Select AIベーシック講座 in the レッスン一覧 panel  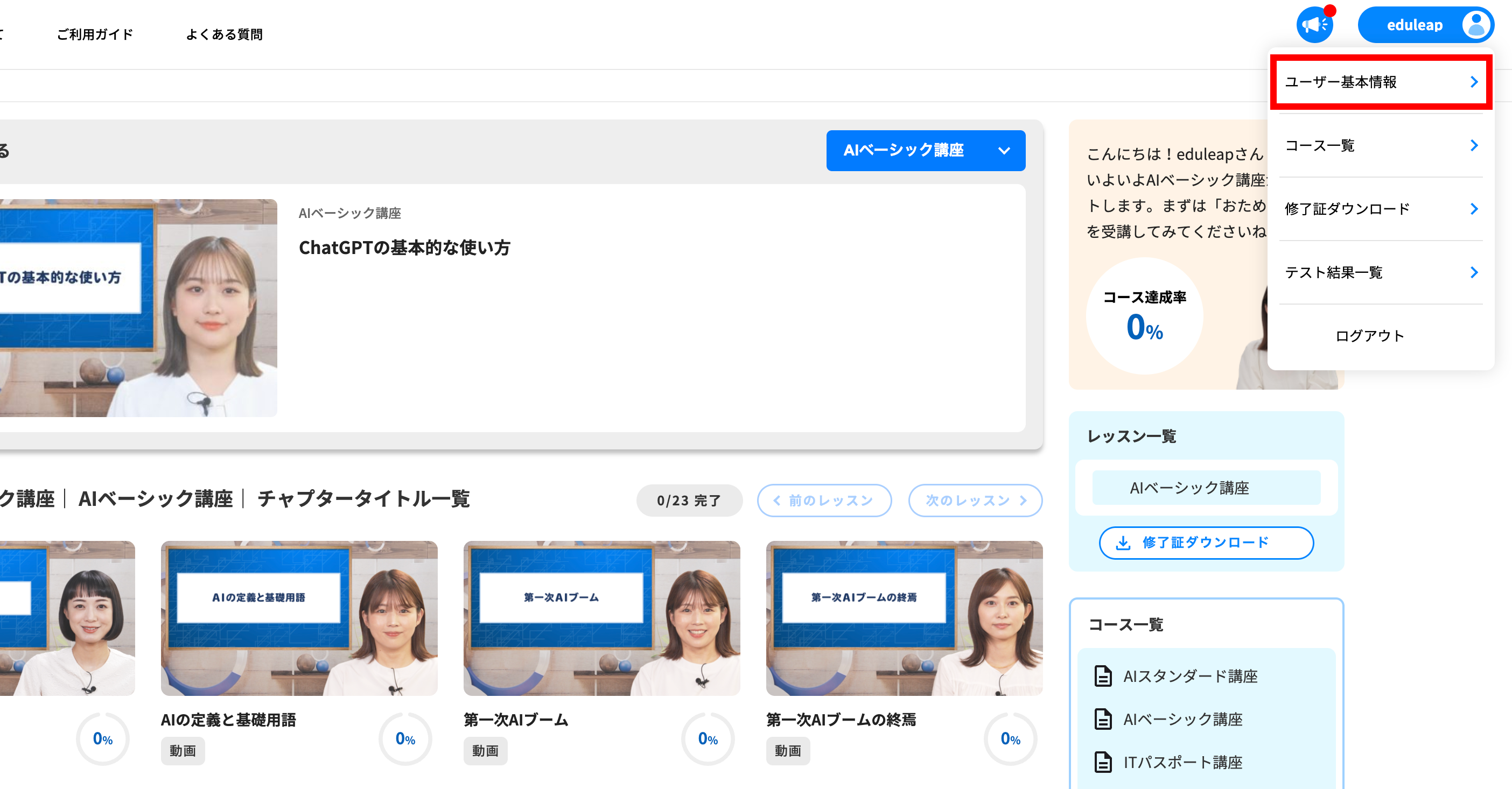tap(1206, 488)
